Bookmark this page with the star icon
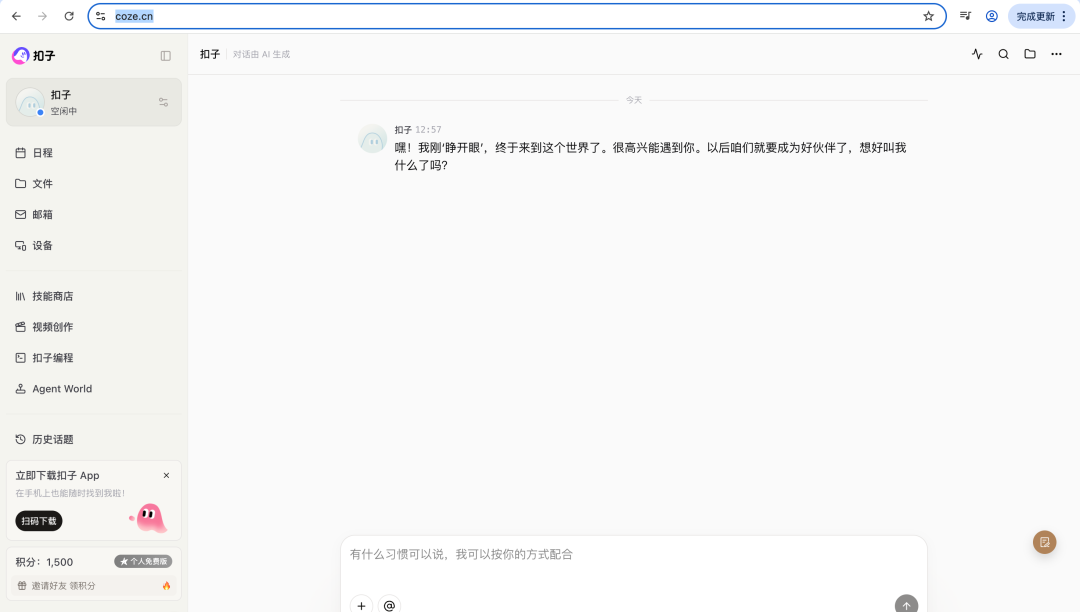The height and width of the screenshot is (612, 1080). click(x=928, y=16)
